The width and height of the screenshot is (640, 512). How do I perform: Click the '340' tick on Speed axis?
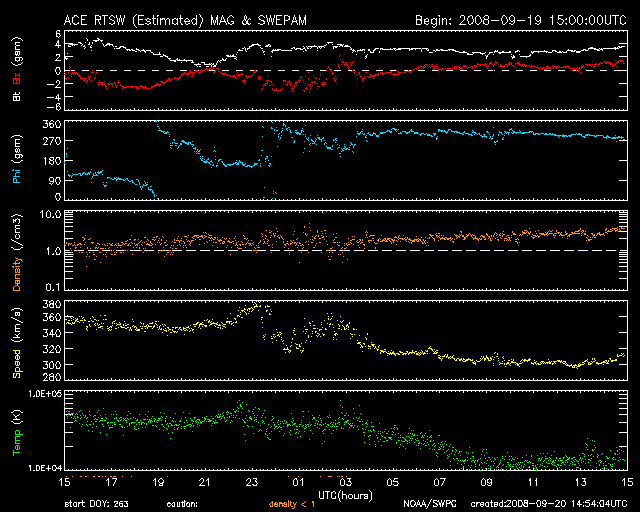(51, 333)
